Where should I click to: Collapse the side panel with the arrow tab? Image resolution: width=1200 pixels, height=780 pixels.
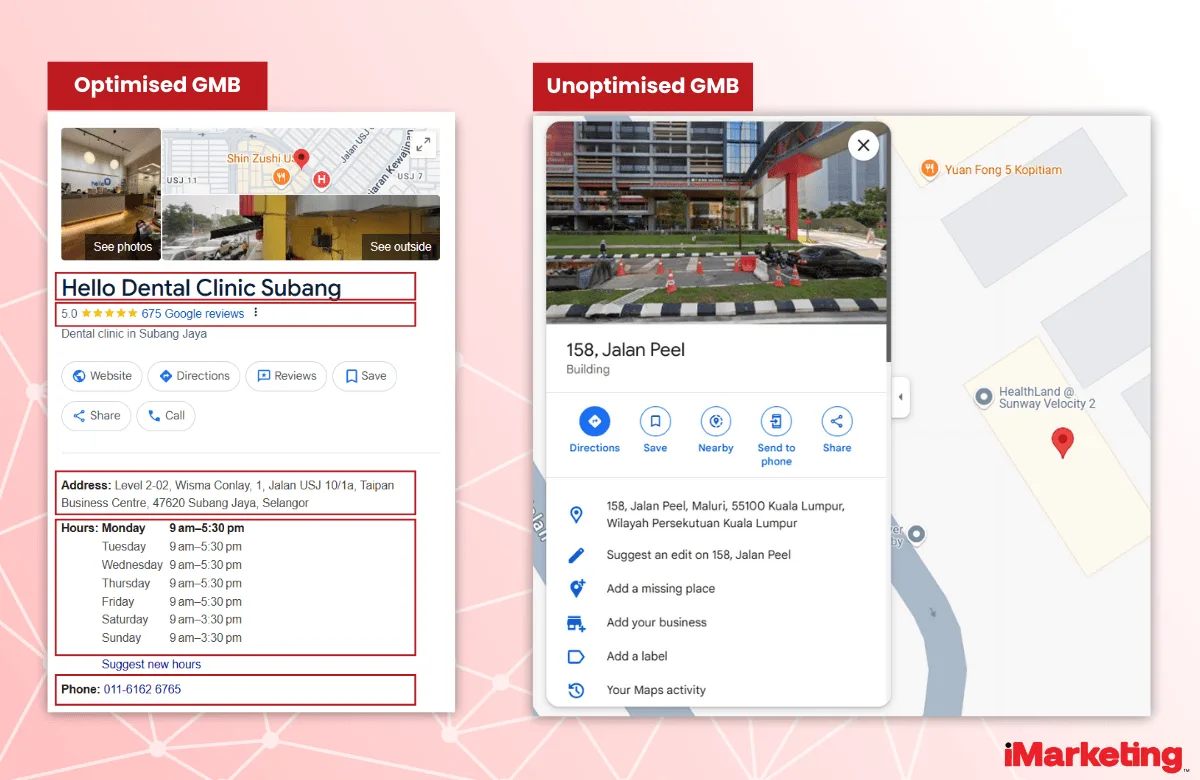click(x=900, y=397)
